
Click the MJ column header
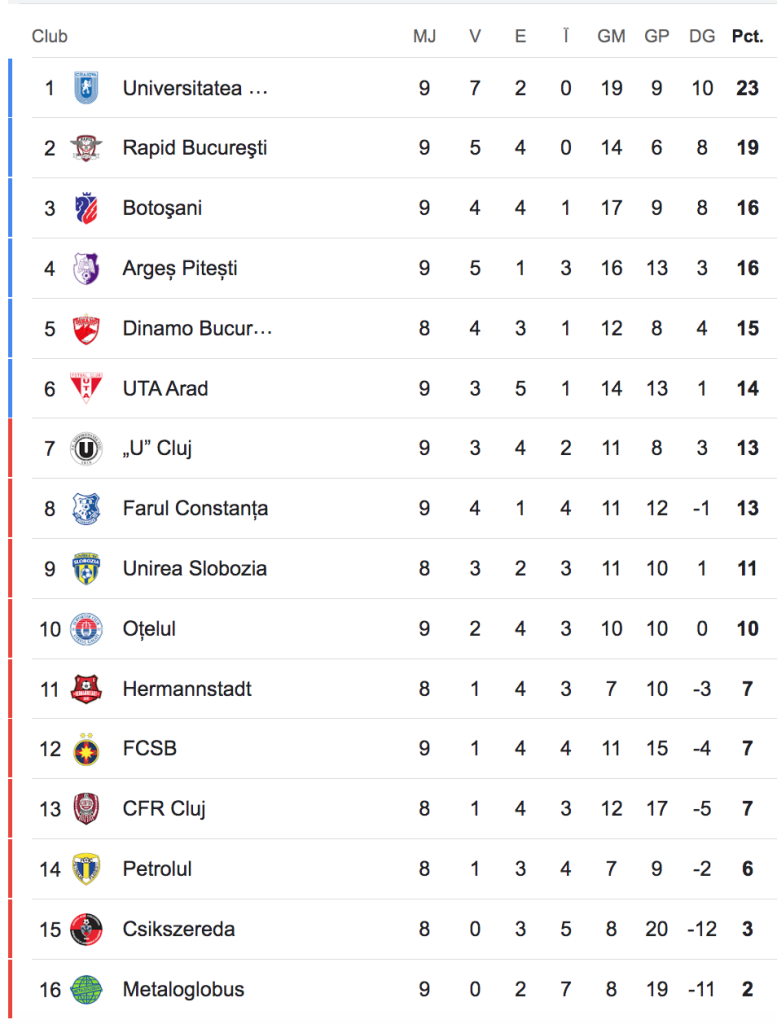coord(424,36)
